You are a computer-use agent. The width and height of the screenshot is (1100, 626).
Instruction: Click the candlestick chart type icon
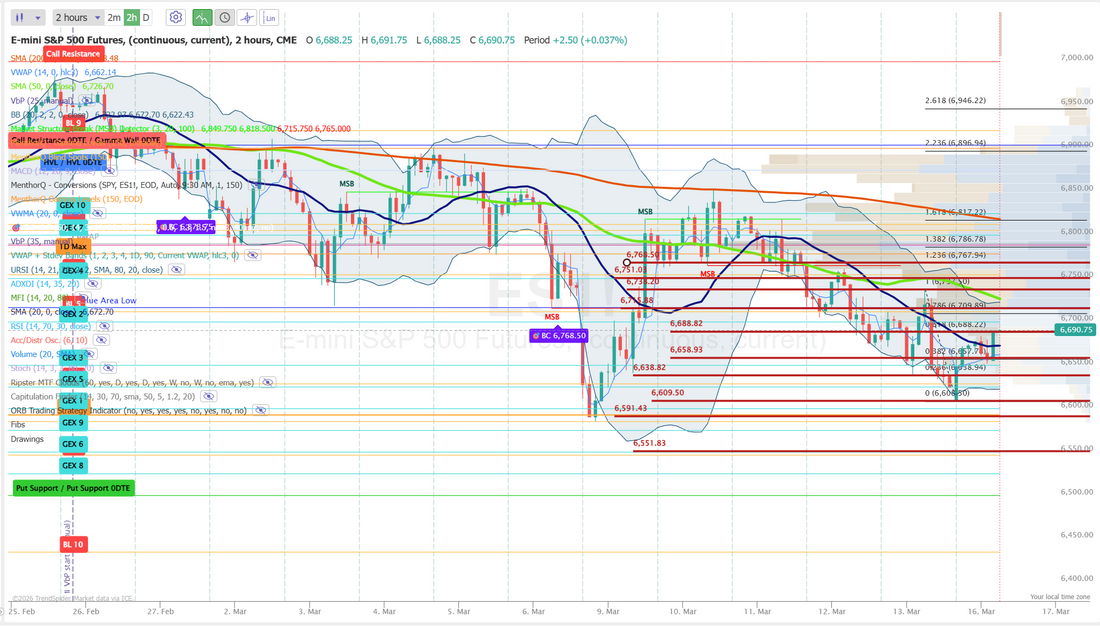tap(19, 17)
